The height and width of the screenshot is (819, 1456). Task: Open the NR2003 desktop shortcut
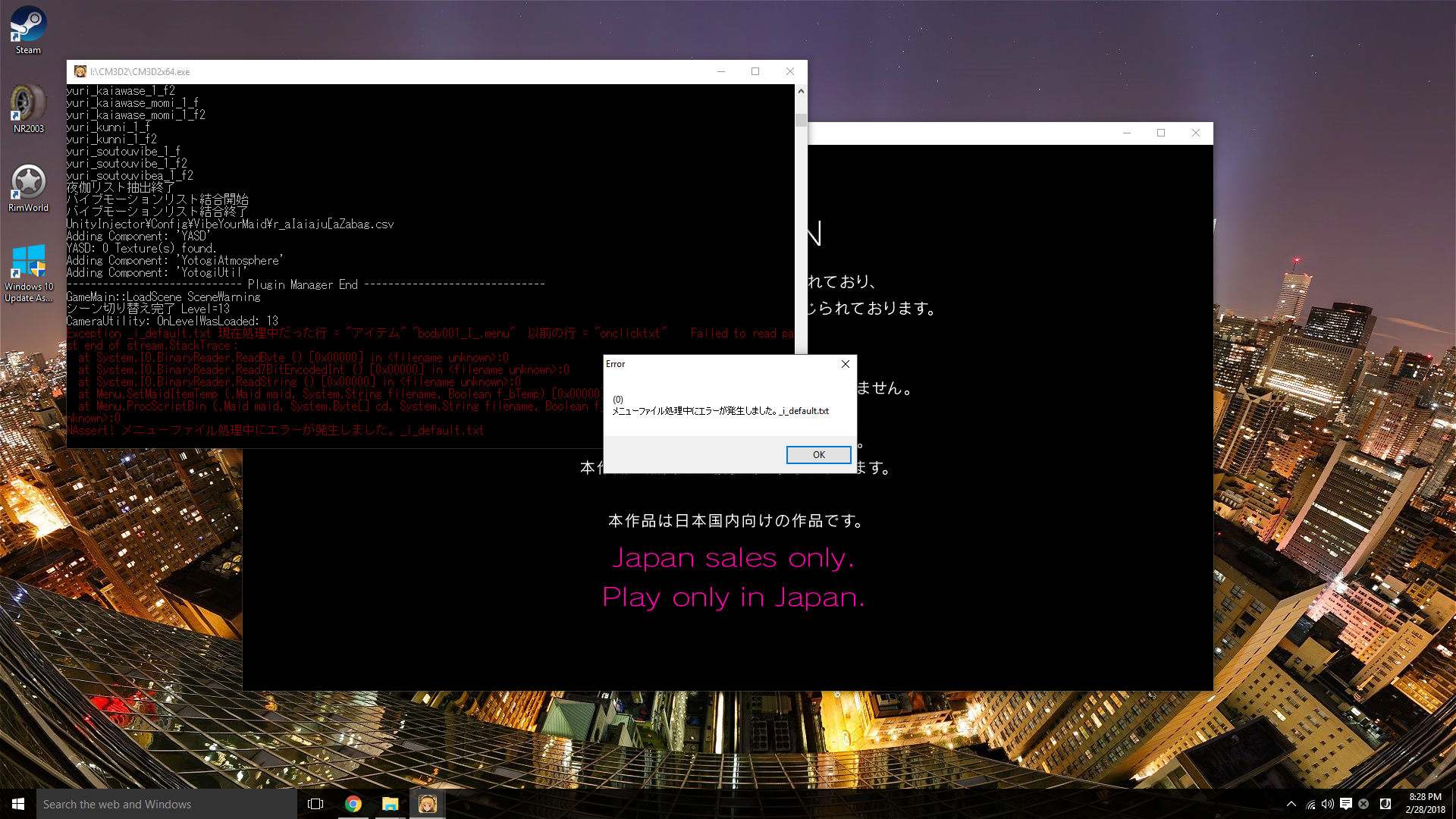(x=28, y=109)
